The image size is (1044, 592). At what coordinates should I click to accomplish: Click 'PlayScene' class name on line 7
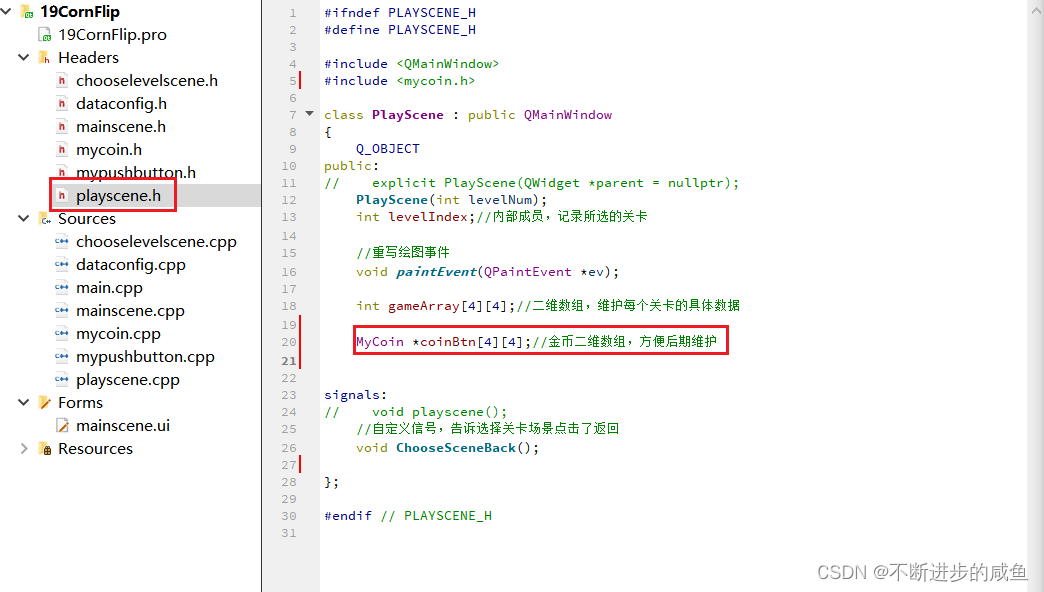[407, 115]
